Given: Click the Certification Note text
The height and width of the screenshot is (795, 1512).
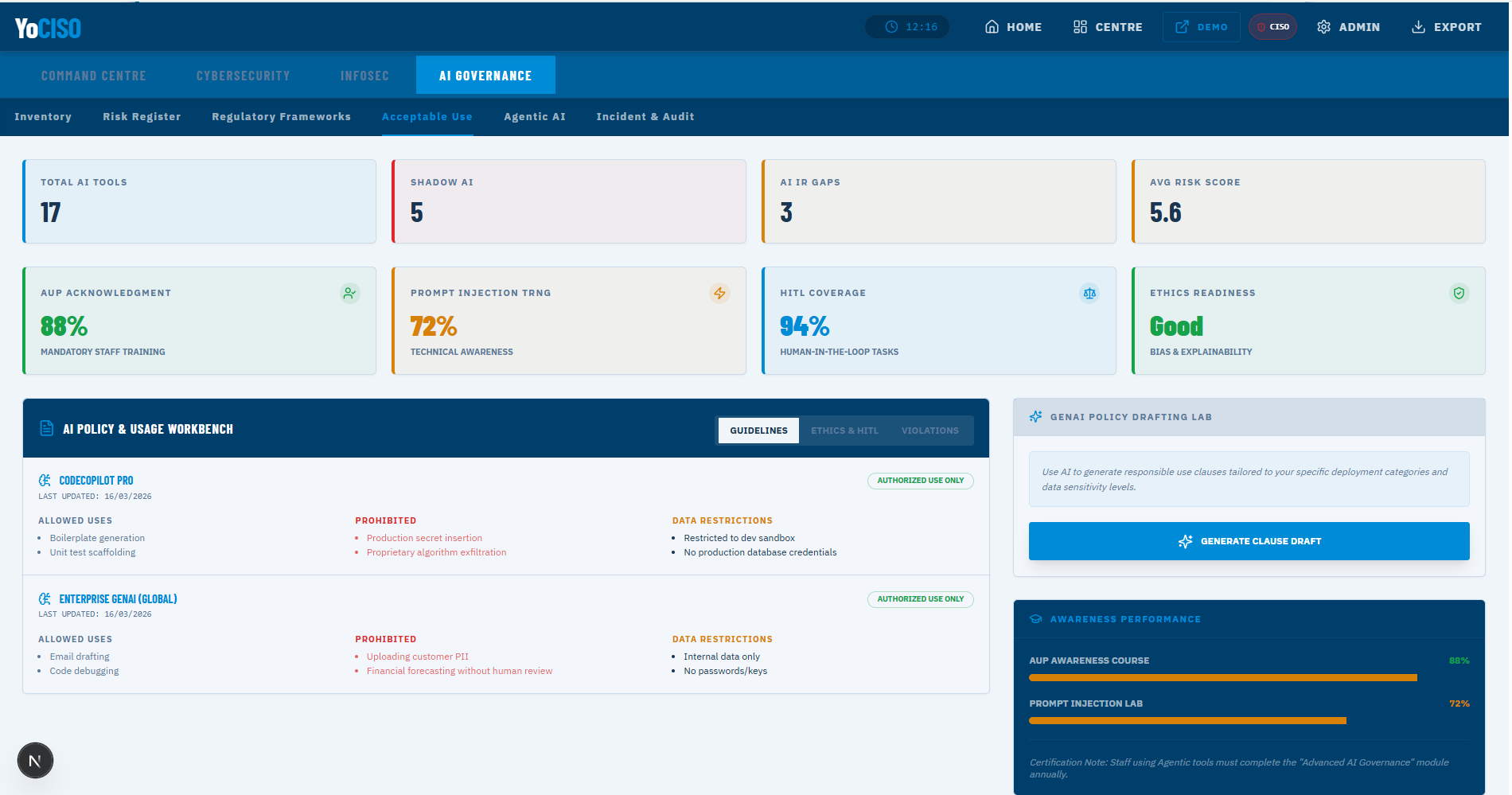Looking at the screenshot, I should pyautogui.click(x=1239, y=768).
